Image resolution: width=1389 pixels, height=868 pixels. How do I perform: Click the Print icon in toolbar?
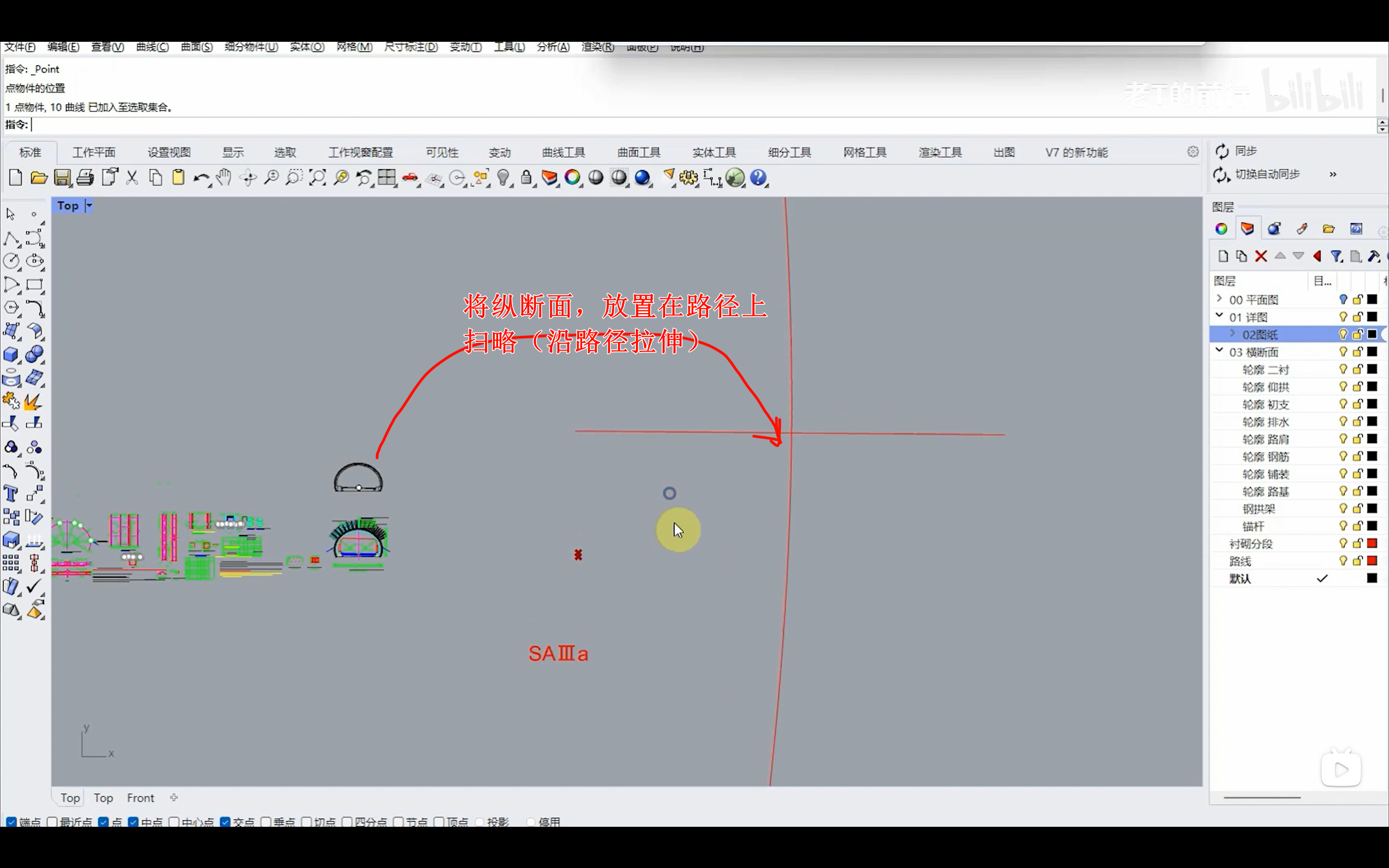pos(85,178)
